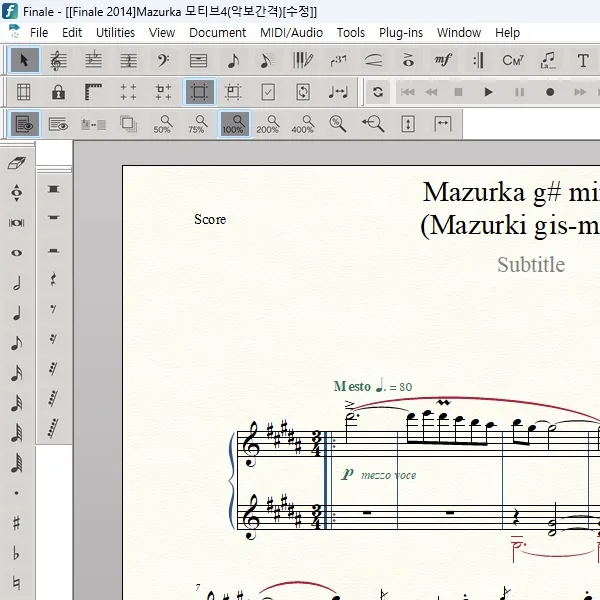Open the Plug-ins menu

(x=400, y=32)
